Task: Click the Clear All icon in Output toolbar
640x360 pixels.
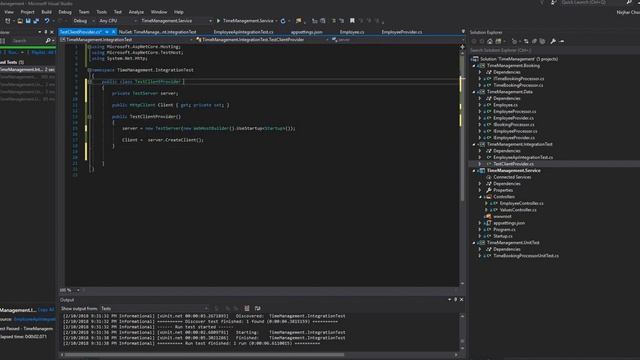Action: (x=247, y=309)
